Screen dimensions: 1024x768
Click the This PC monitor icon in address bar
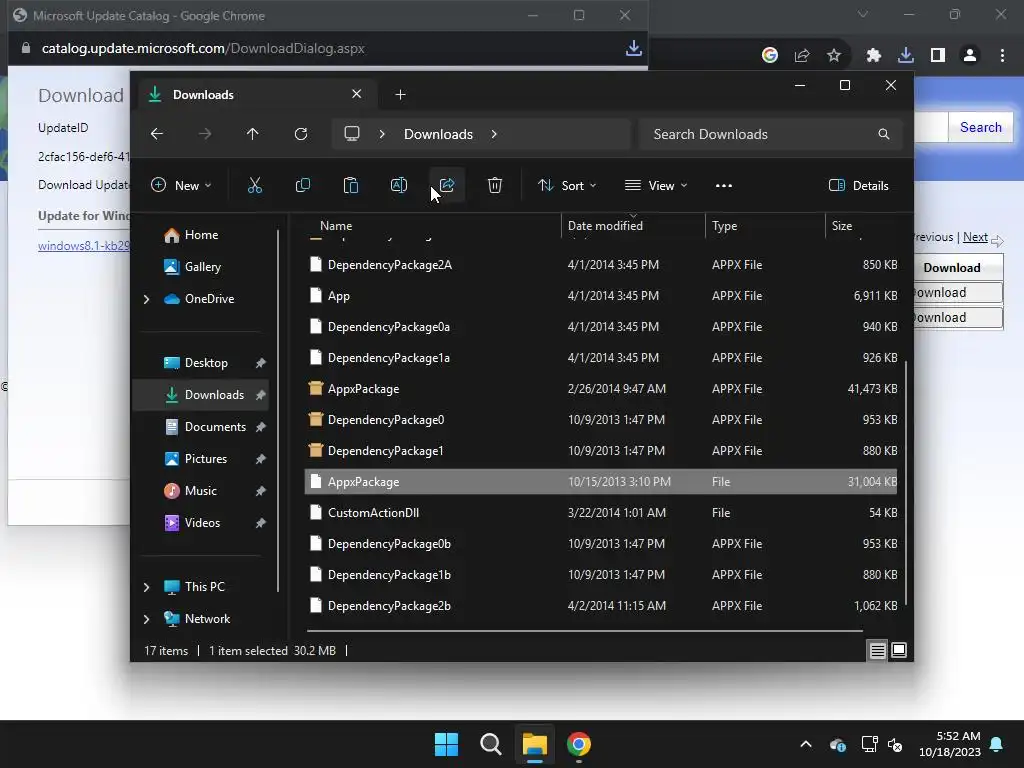(x=352, y=134)
